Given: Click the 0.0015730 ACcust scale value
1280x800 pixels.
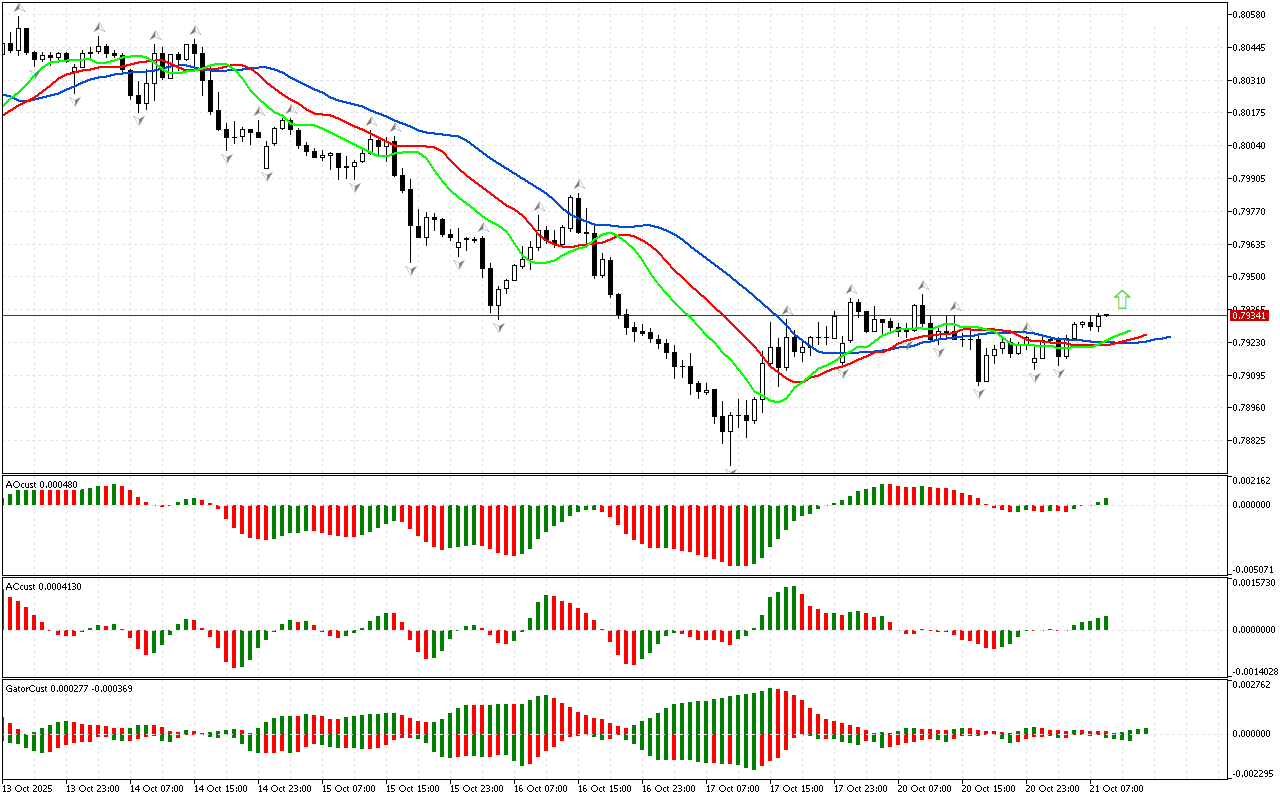Looking at the screenshot, I should tap(1254, 582).
